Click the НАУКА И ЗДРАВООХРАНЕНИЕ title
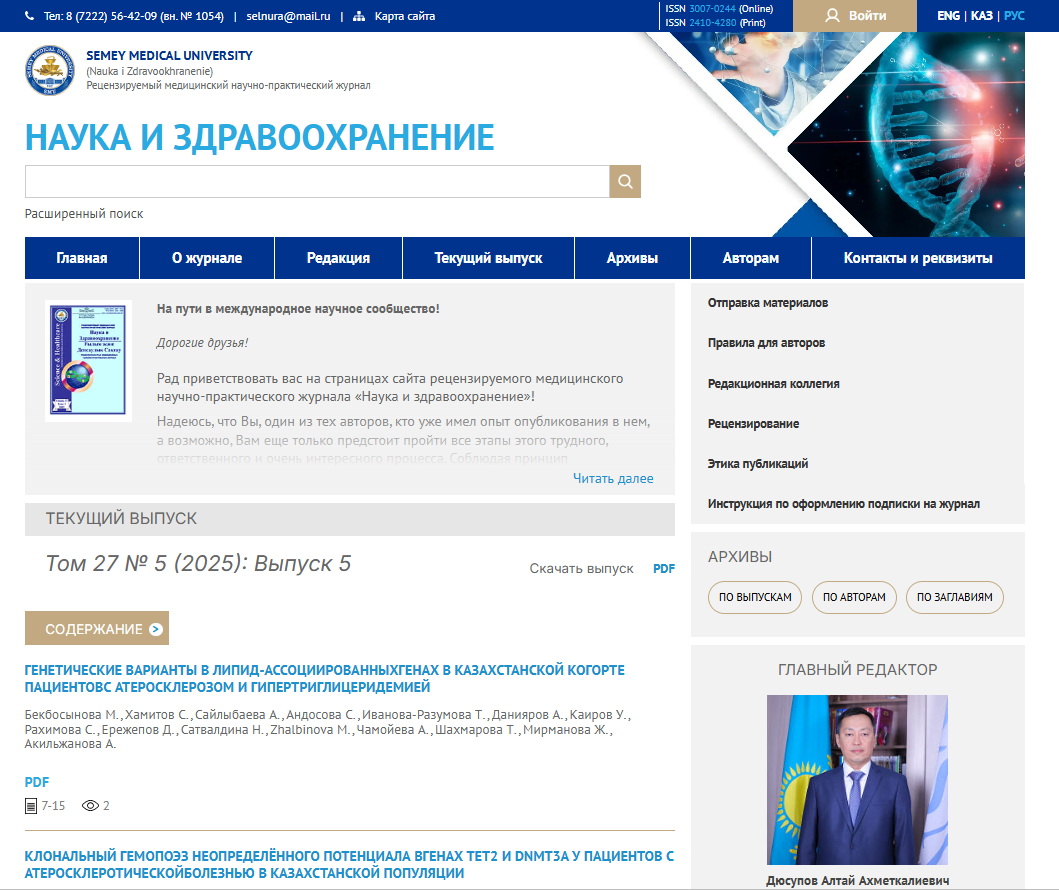 coord(260,138)
